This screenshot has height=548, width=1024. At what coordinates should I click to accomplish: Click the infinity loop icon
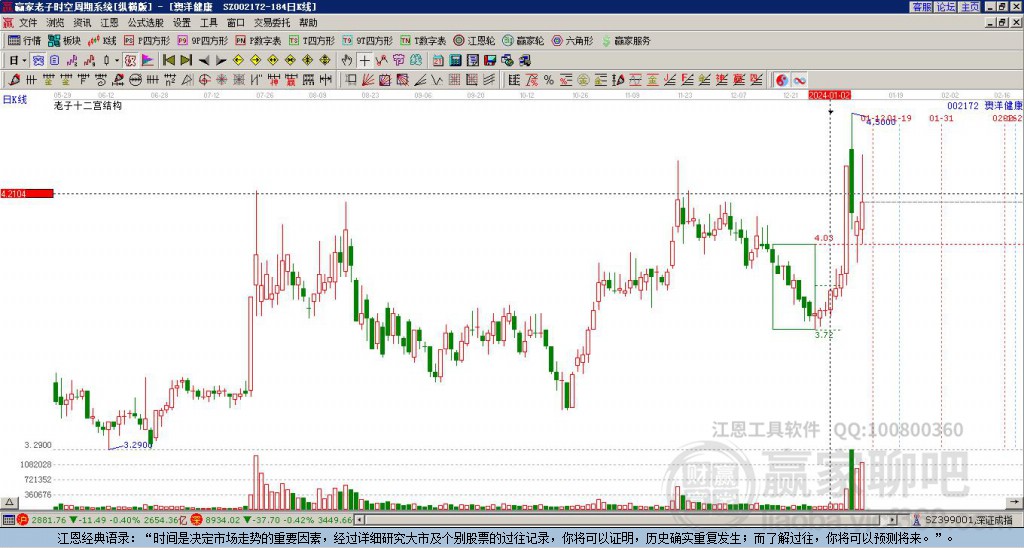(x=799, y=80)
